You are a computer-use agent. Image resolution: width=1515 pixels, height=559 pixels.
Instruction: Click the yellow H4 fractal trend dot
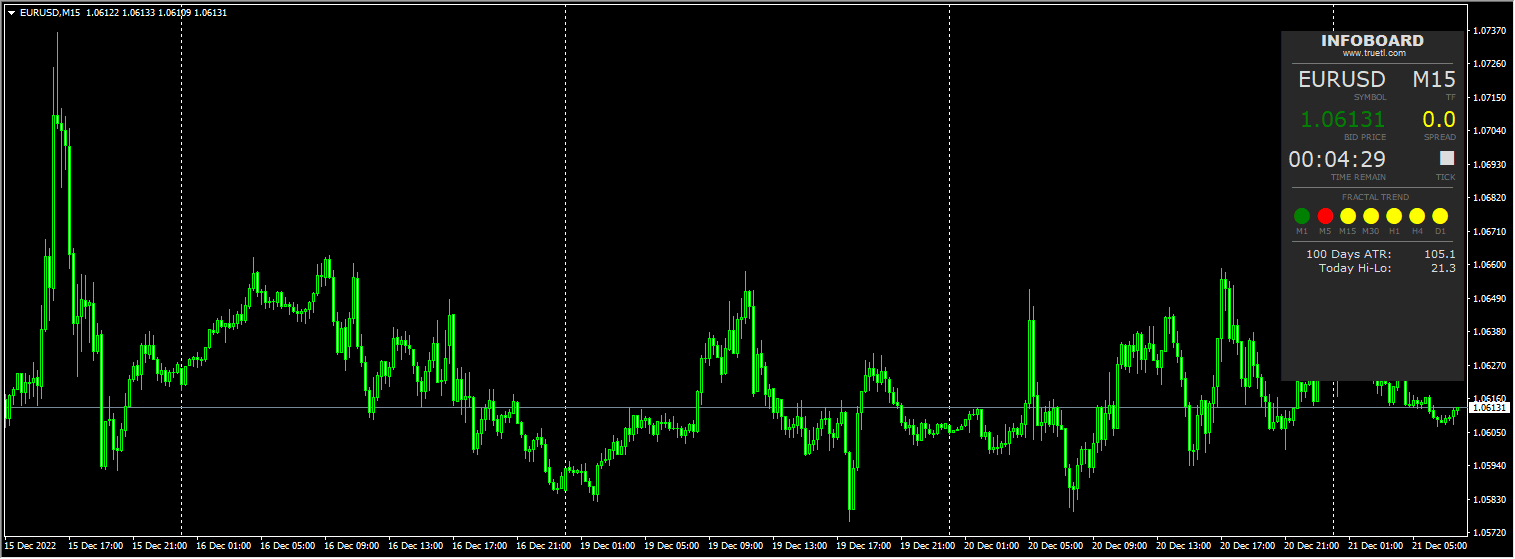coord(1417,215)
